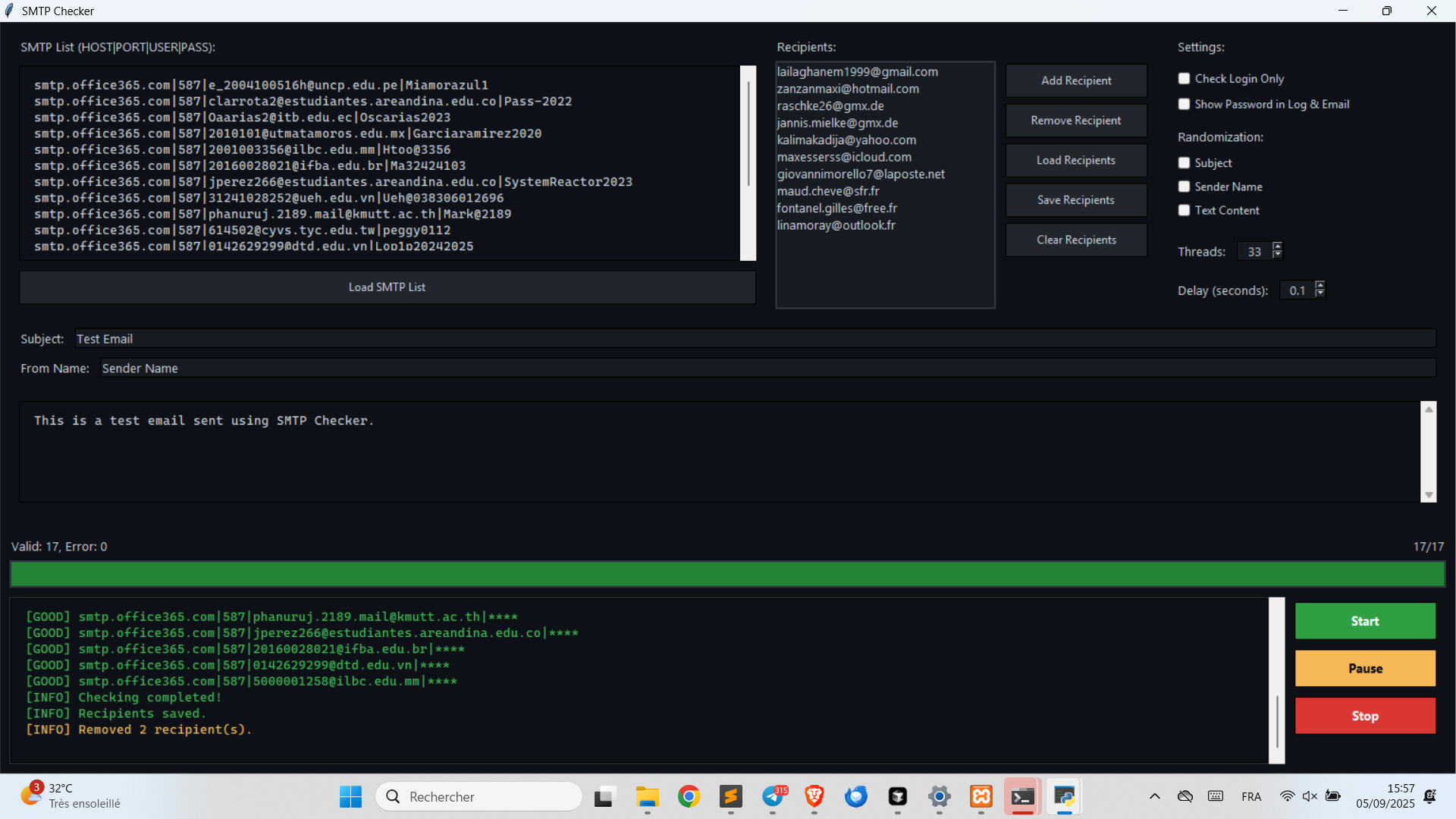Switch keyboard language via FRA indicator
Image resolution: width=1456 pixels, height=819 pixels.
coord(1251,796)
